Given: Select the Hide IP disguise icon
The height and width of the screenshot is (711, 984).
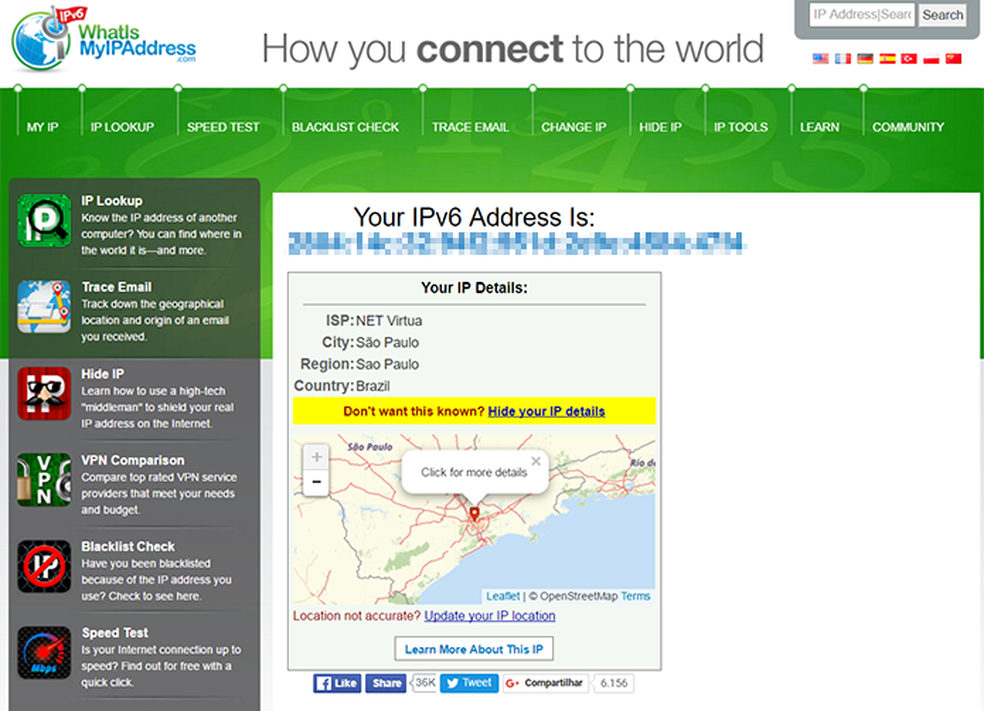Looking at the screenshot, I should click(x=44, y=393).
